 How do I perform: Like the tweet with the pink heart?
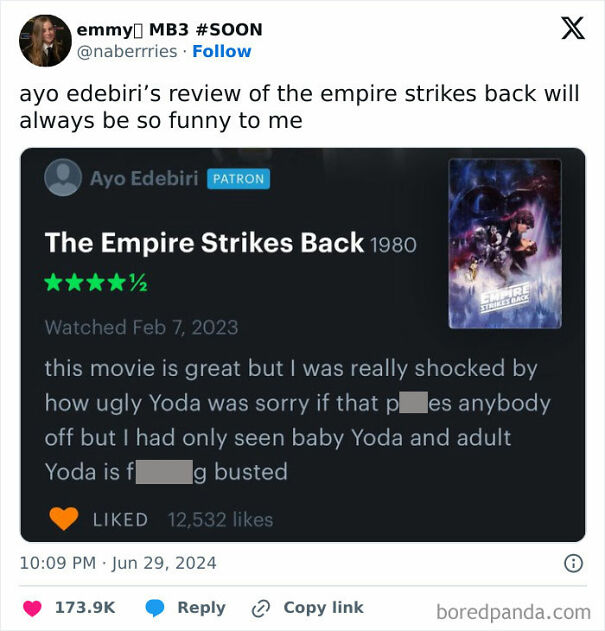point(32,608)
